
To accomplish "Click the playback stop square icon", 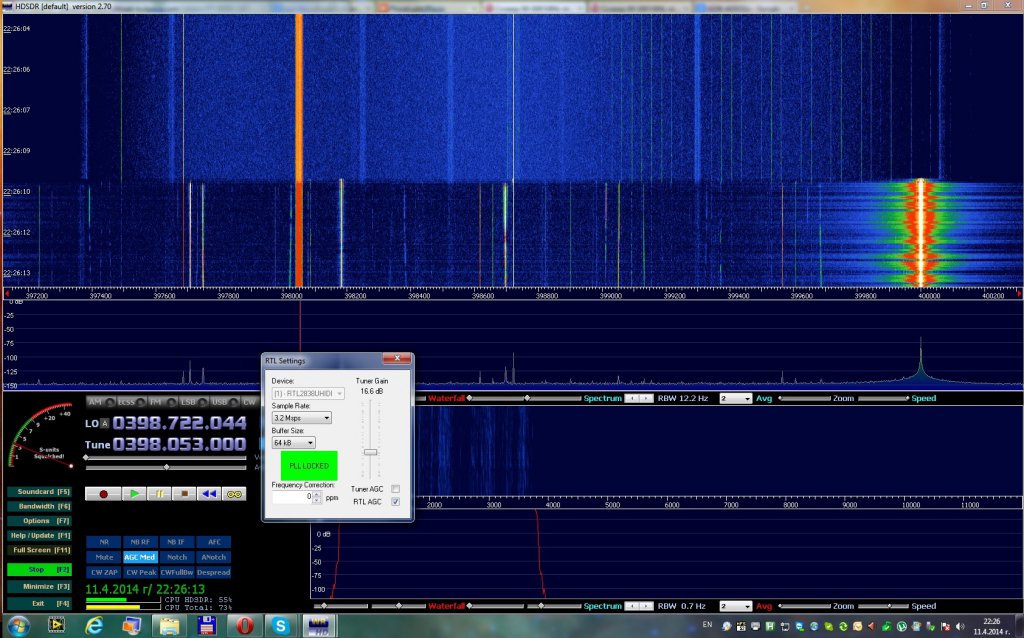I will 183,493.
